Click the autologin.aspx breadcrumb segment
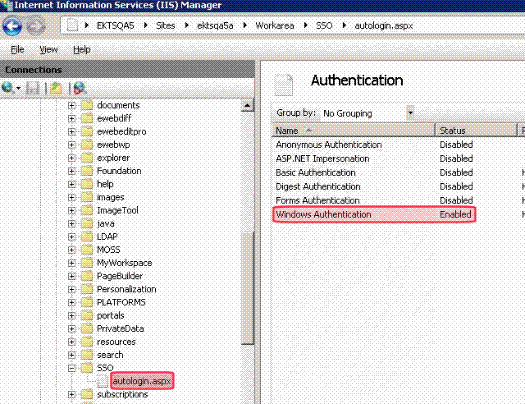The image size is (525, 404). [383, 25]
